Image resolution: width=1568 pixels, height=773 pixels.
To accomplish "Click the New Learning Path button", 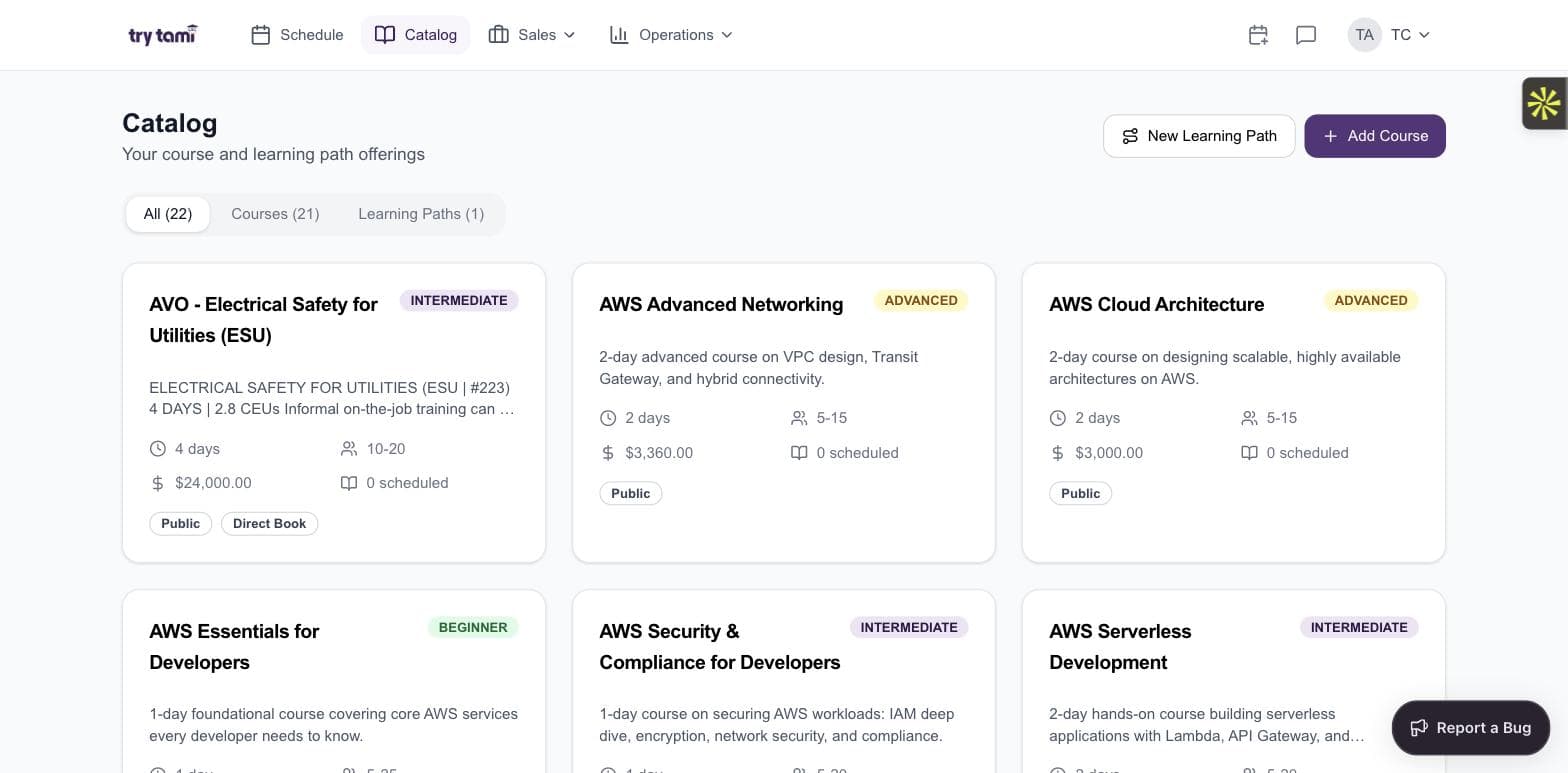I will [x=1199, y=136].
